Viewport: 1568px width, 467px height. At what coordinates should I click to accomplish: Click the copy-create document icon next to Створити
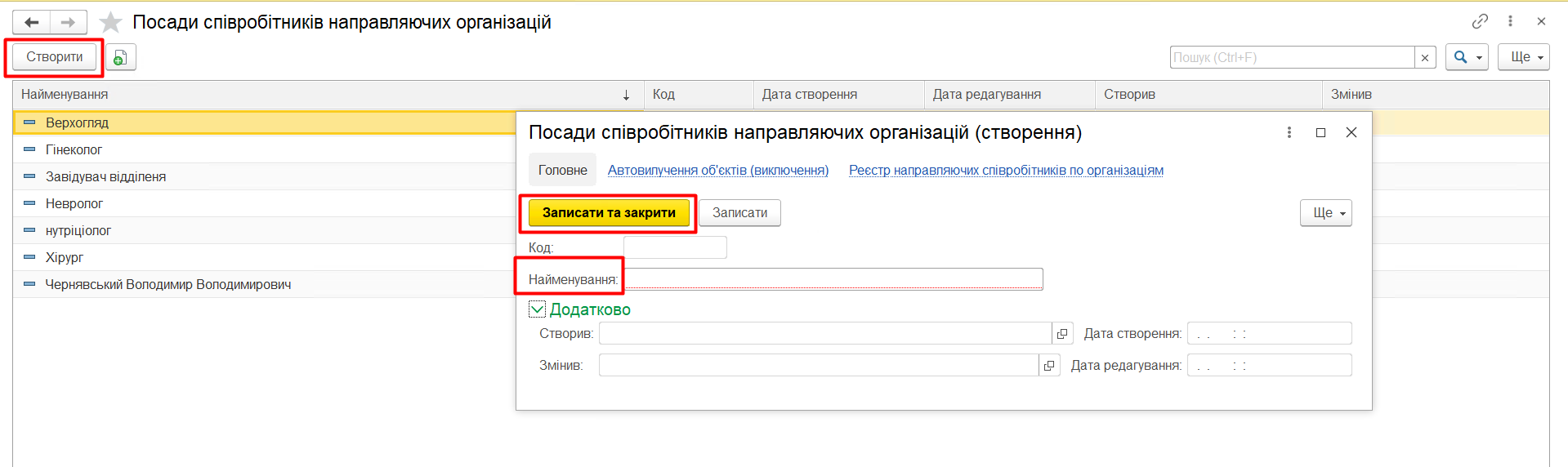coord(120,57)
